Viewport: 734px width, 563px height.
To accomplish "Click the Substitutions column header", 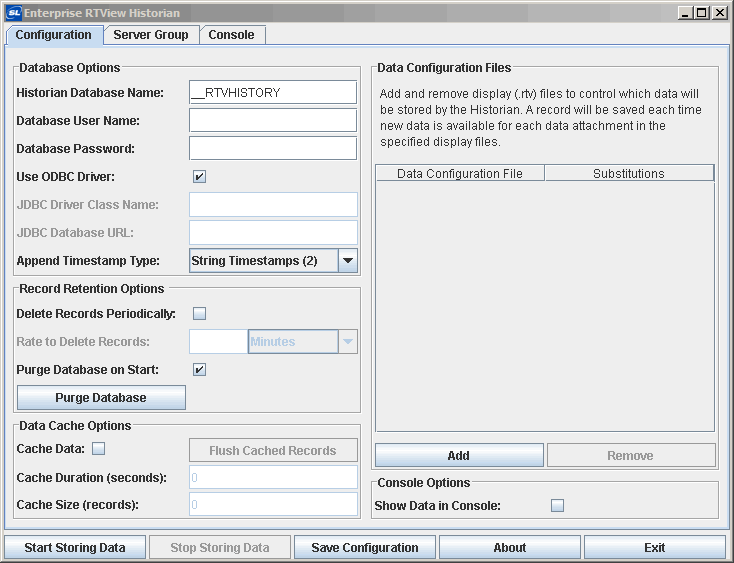I will 629,173.
